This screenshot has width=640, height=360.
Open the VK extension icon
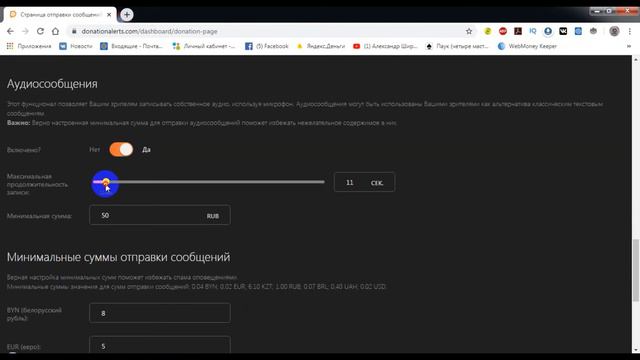click(563, 31)
